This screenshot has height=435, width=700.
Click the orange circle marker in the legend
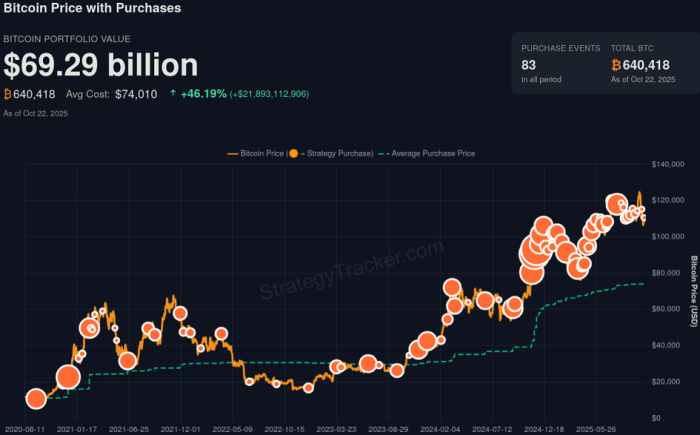click(293, 154)
